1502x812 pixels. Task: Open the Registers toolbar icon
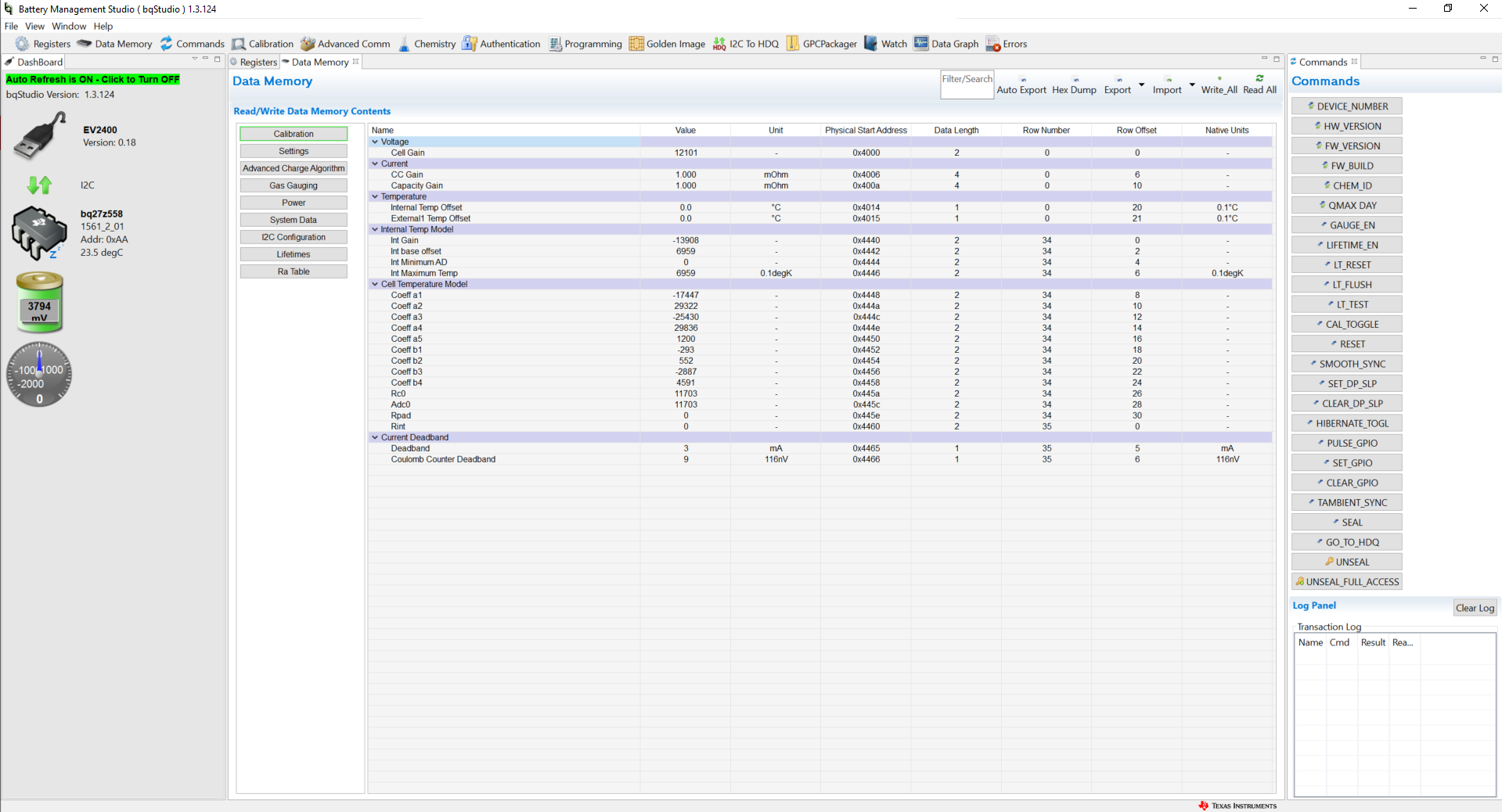tap(43, 44)
